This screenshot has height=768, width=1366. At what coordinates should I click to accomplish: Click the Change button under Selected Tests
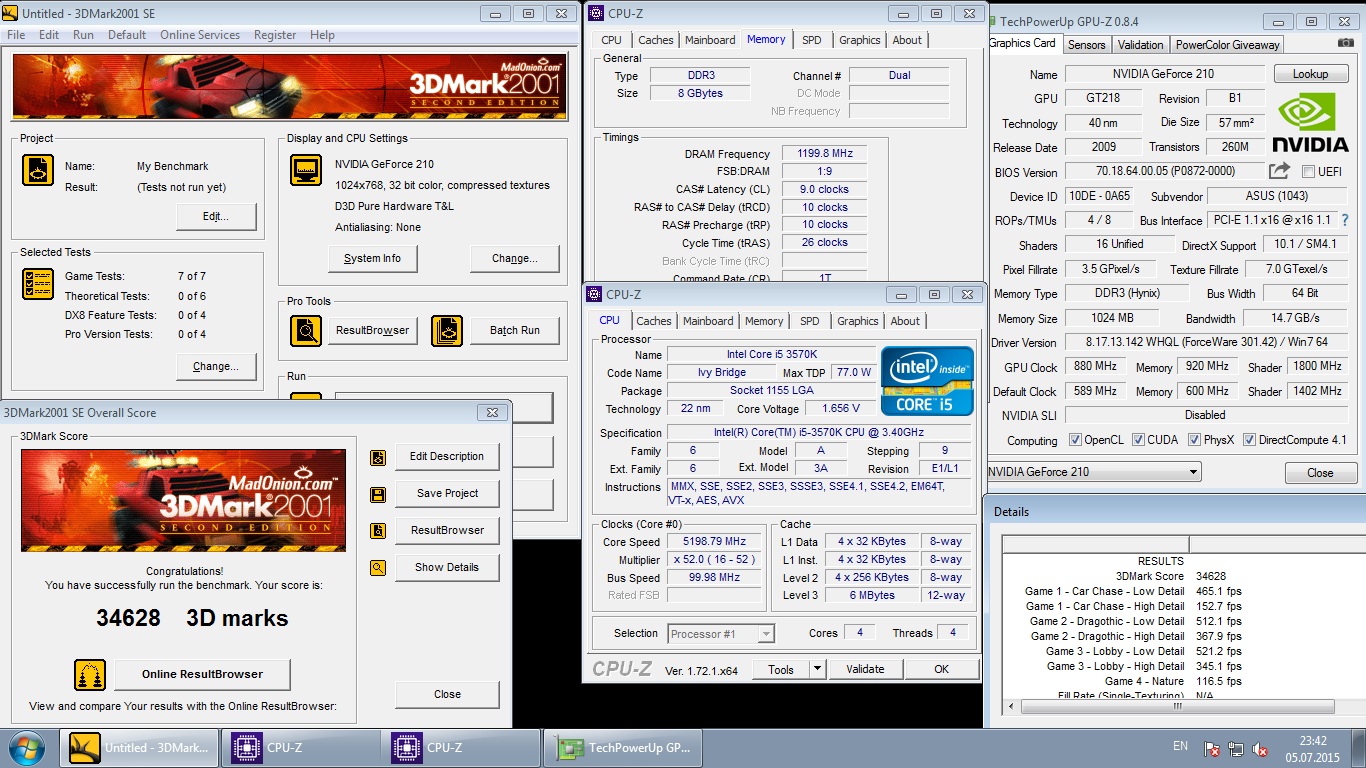click(x=216, y=366)
